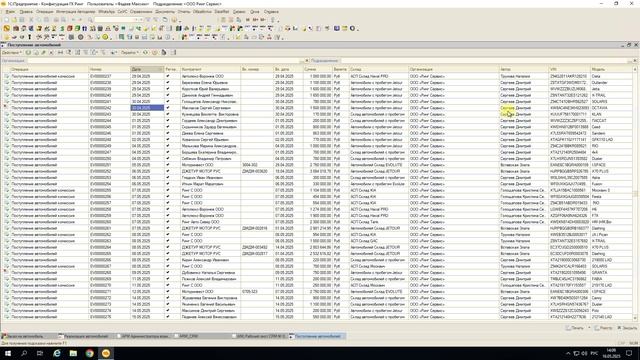Image resolution: width=640 pixels, height=360 pixels.
Task: Expand the search box dropdown in main toolbar
Action: point(136,20)
